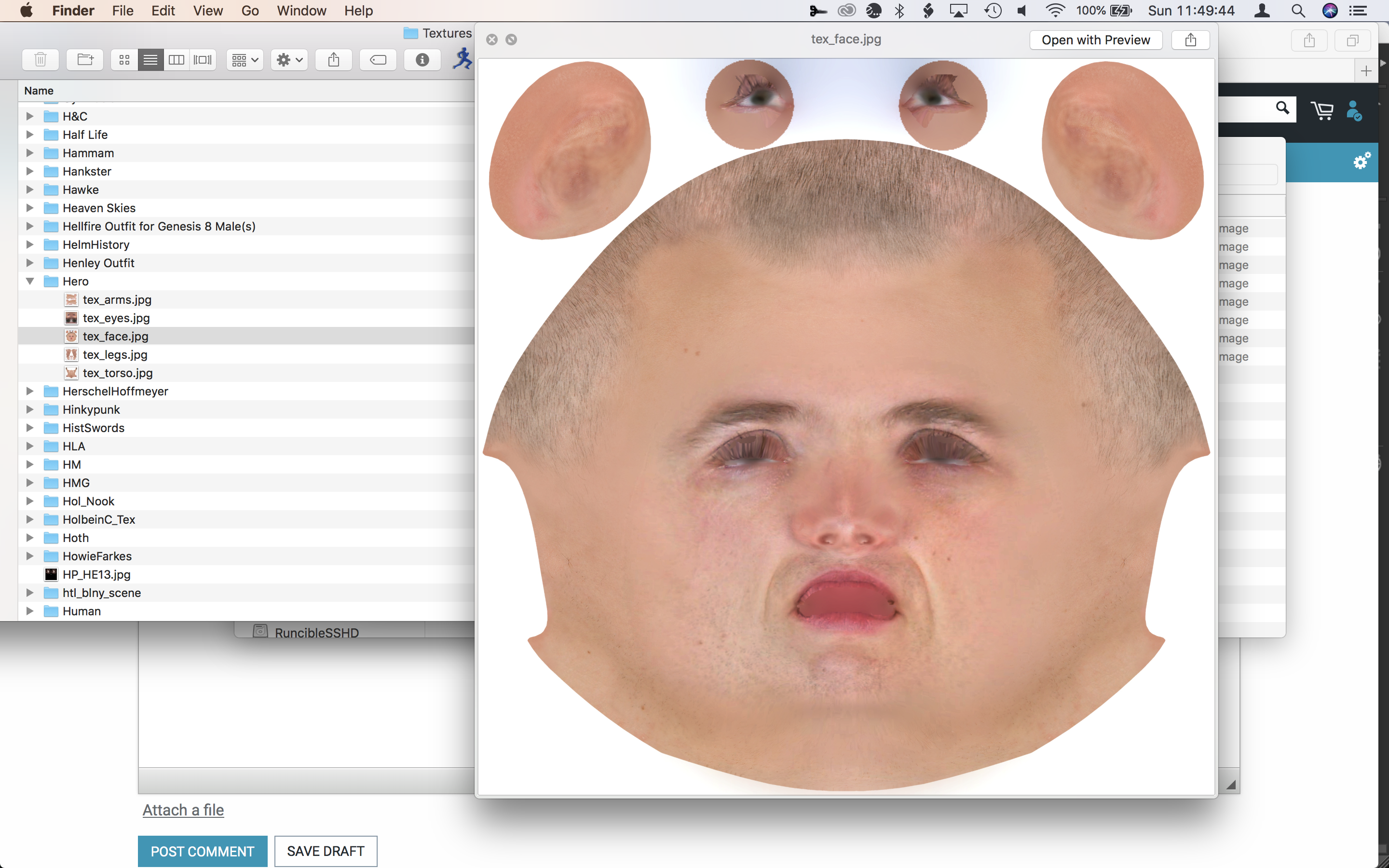Collapse the Hero folder
The height and width of the screenshot is (868, 1389).
point(30,281)
